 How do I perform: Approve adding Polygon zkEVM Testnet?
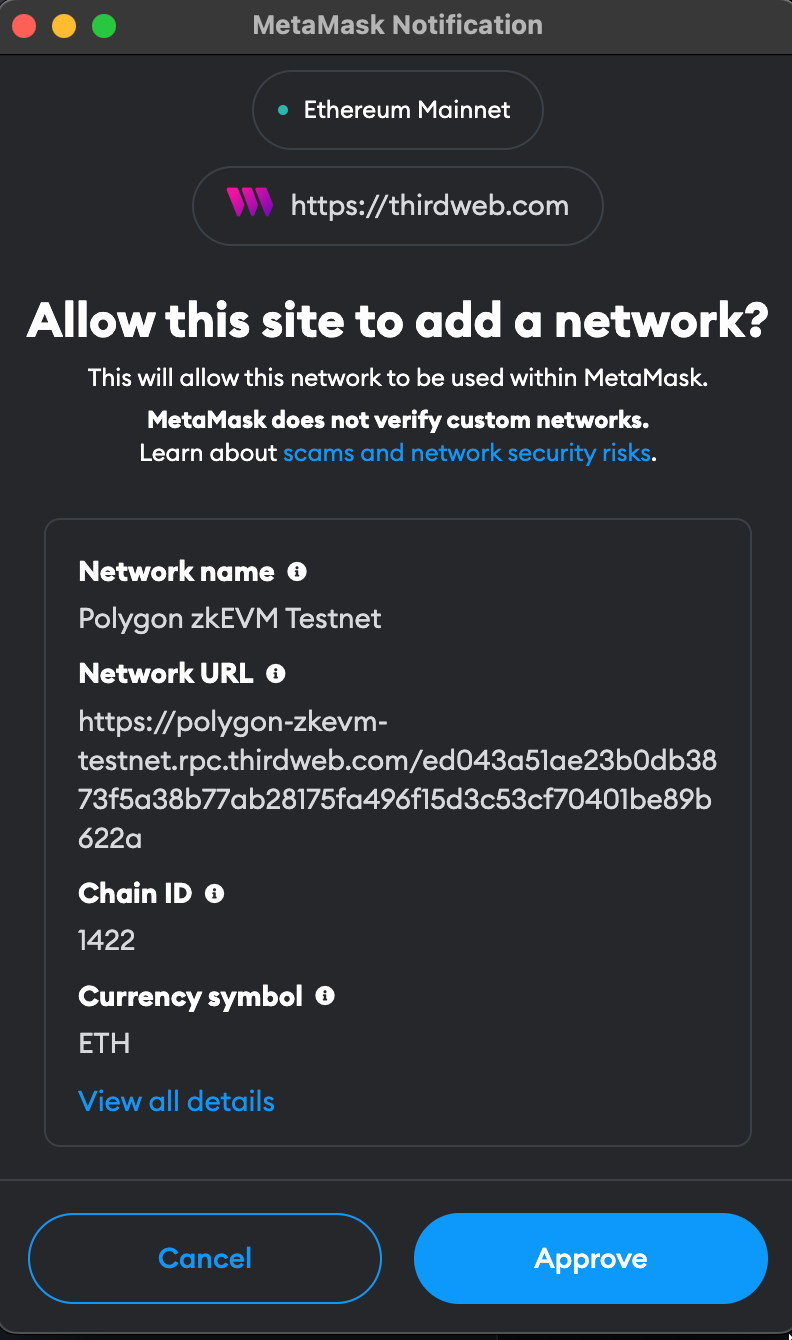[590, 1258]
